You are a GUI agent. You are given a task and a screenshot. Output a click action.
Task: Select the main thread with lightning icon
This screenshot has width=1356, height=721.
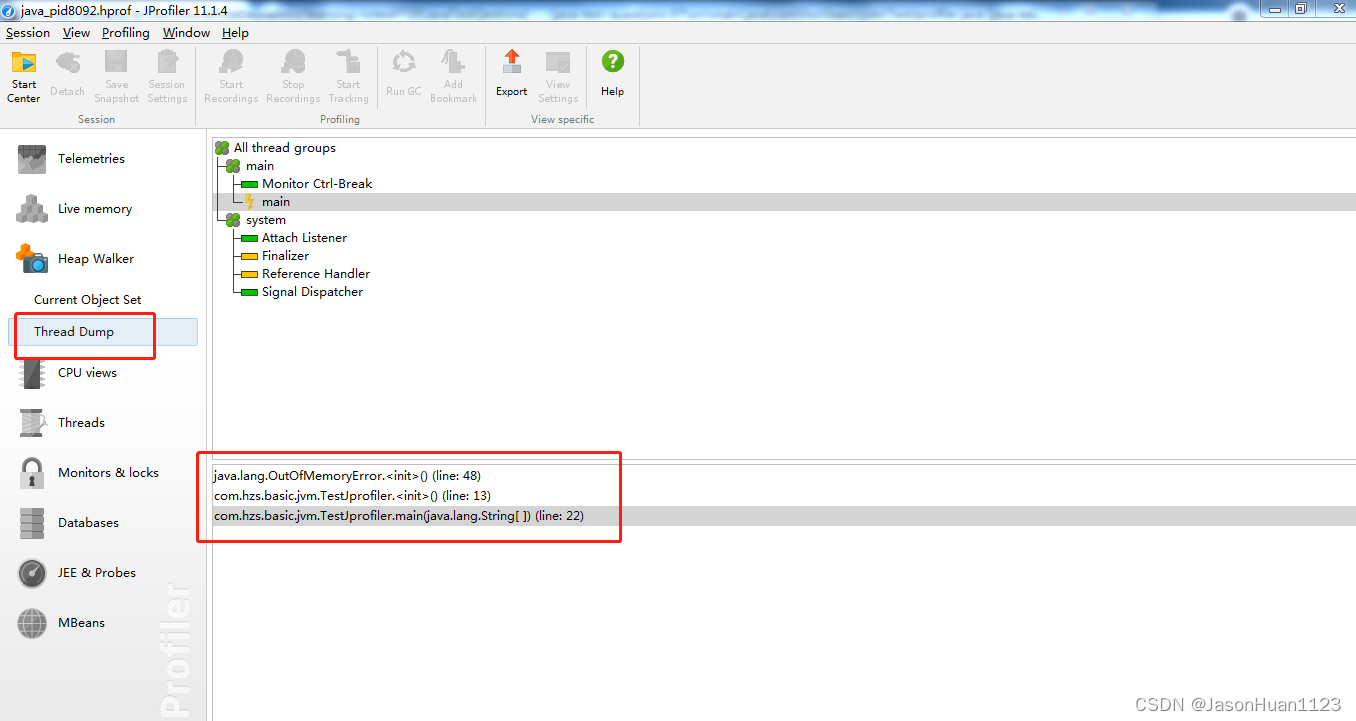[x=276, y=202]
